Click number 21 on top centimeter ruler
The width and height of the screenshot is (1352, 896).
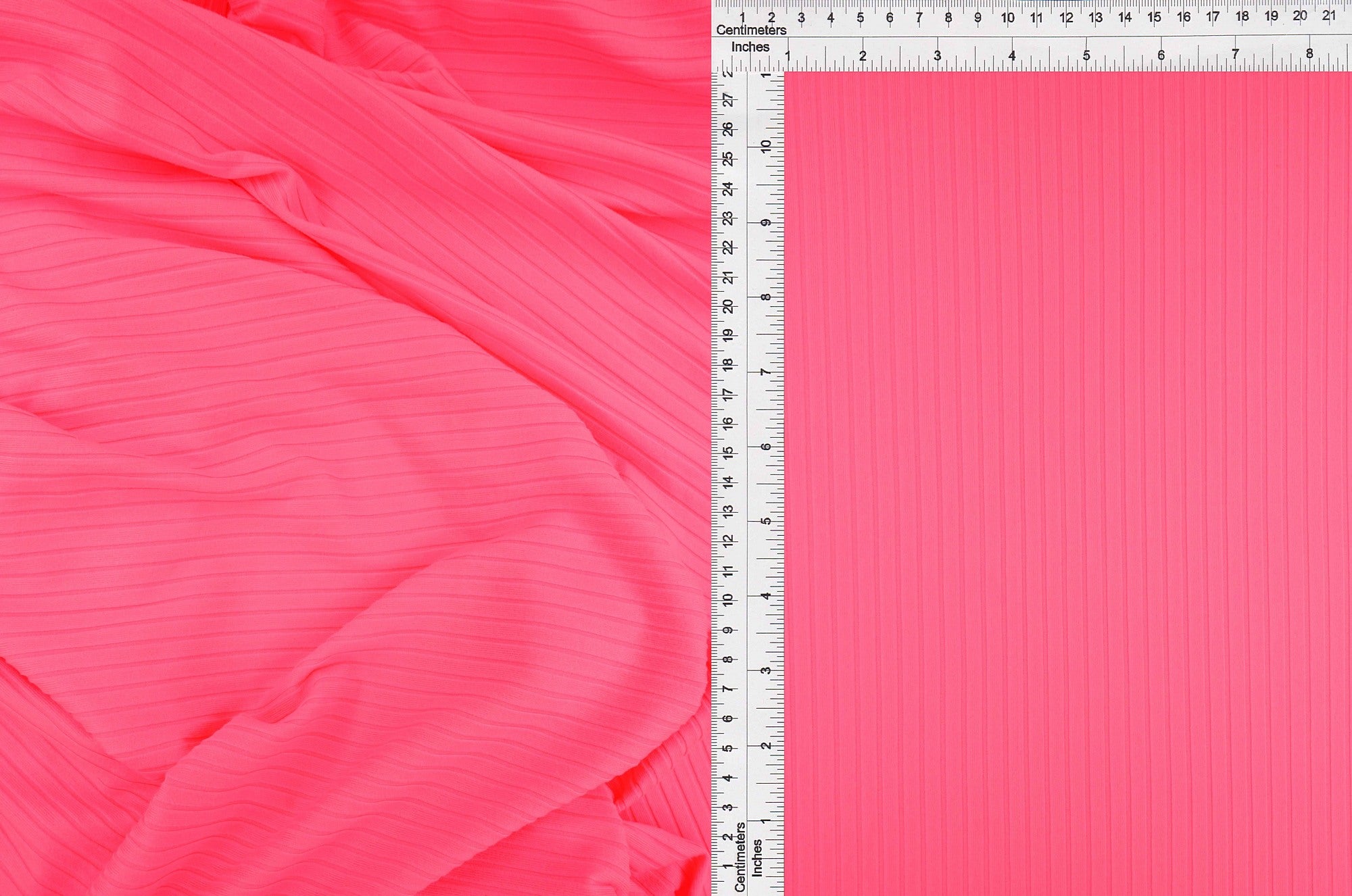(1328, 16)
